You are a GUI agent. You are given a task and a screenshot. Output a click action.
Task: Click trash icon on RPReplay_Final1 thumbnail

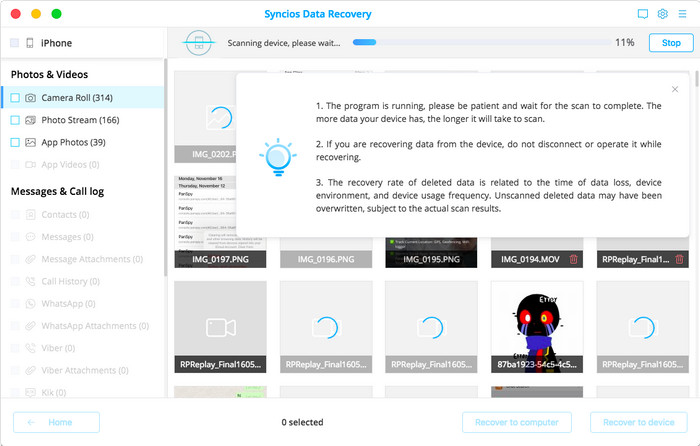[x=679, y=259]
